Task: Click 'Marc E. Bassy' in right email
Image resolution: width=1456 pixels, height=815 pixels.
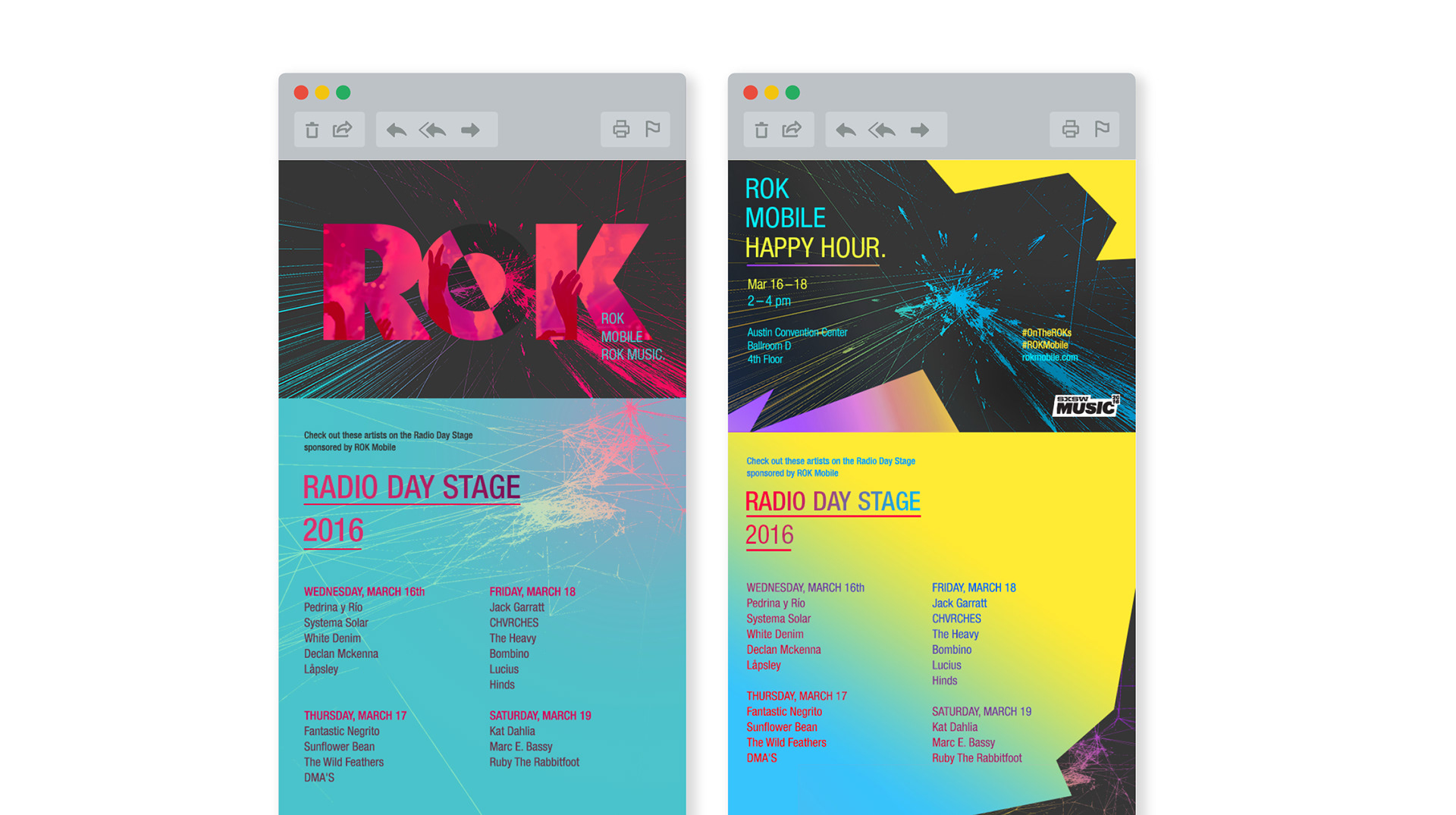Action: coord(963,743)
